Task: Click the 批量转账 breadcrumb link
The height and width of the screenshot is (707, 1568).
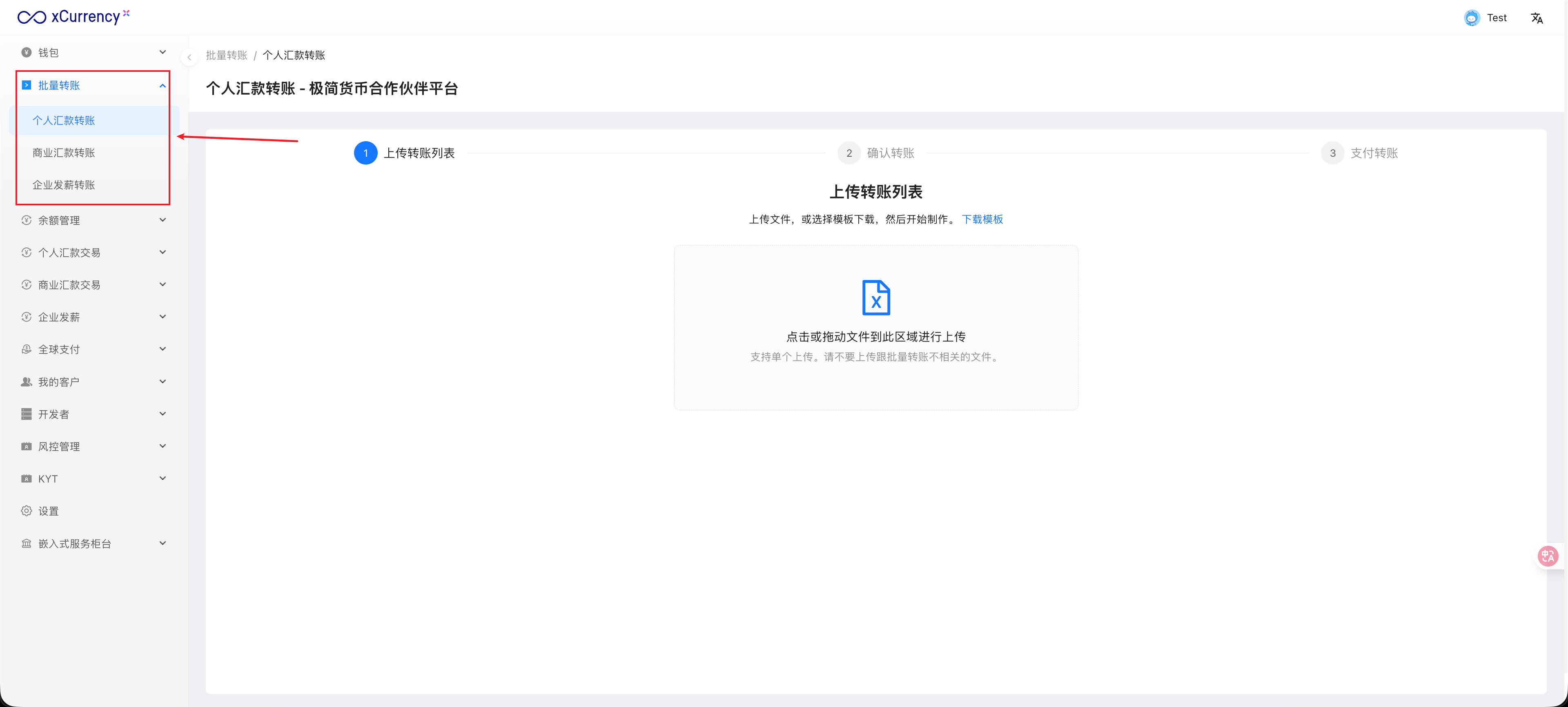Action: [x=227, y=56]
